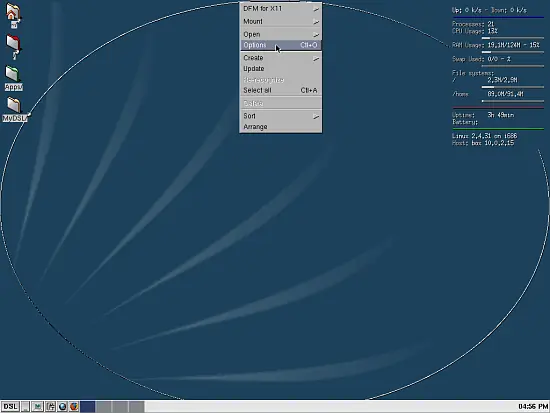Select Update from the context menu

(x=281, y=68)
